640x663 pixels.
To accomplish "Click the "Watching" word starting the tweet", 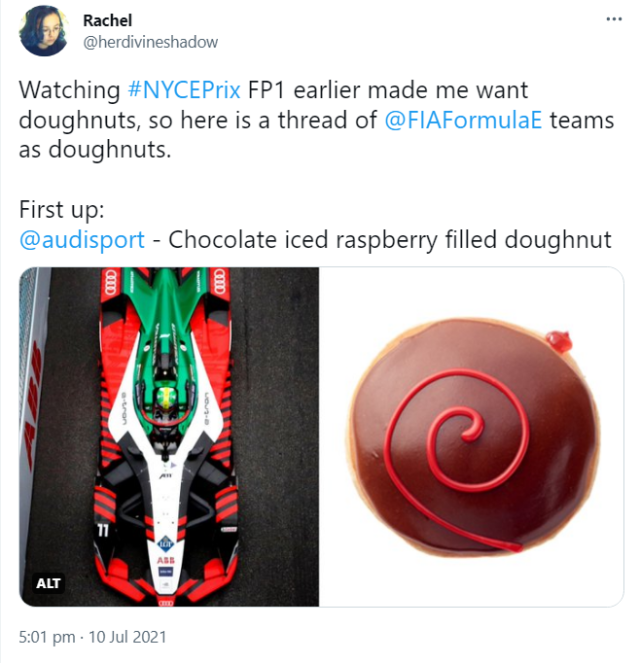I will pos(70,88).
